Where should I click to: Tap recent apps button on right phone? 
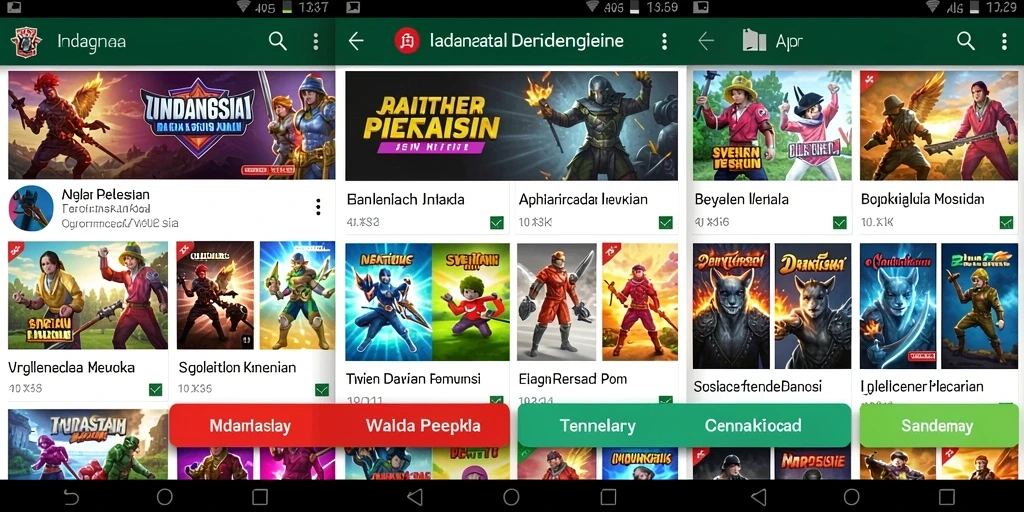[947, 498]
